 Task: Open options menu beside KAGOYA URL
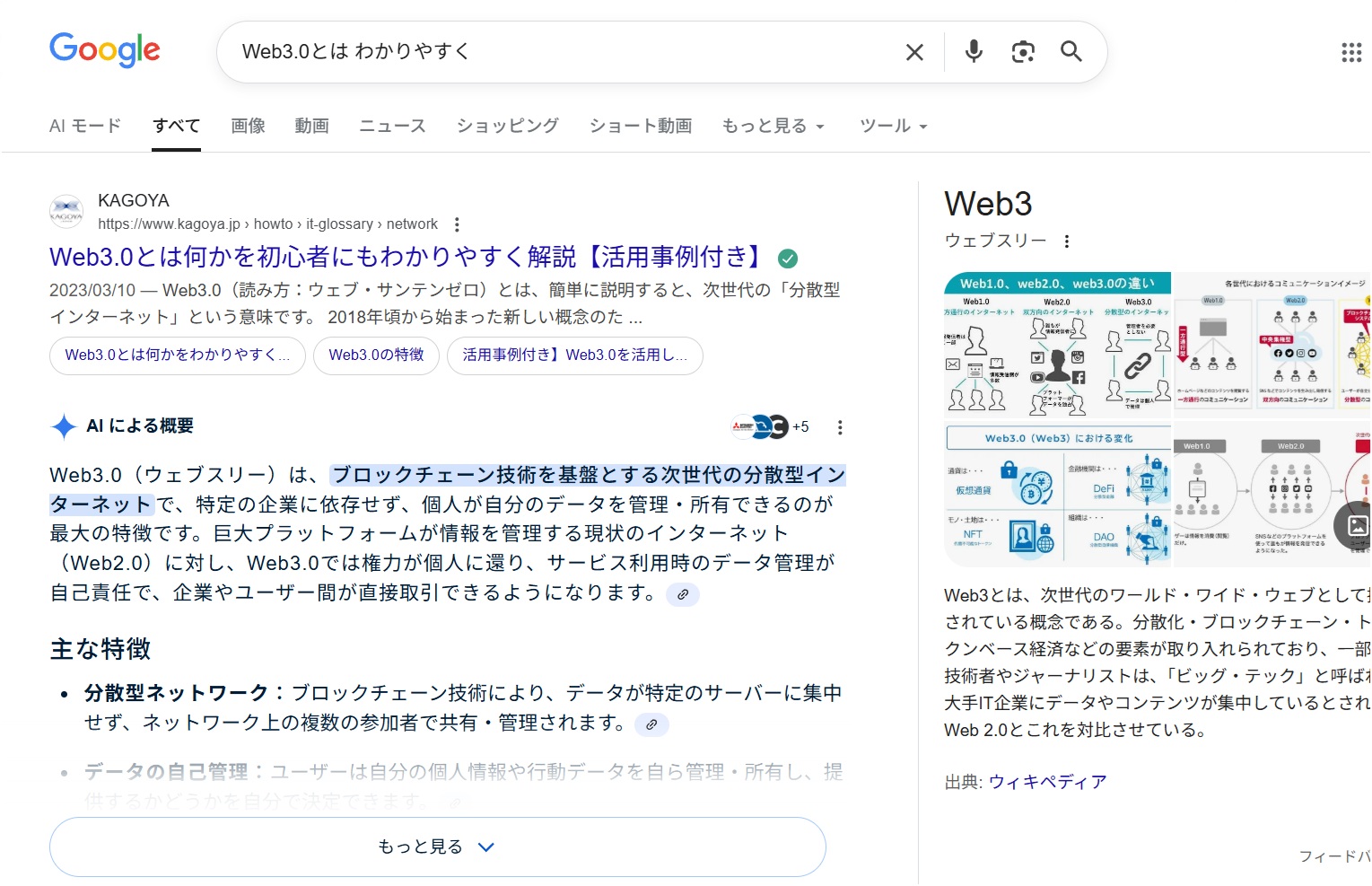point(457,224)
